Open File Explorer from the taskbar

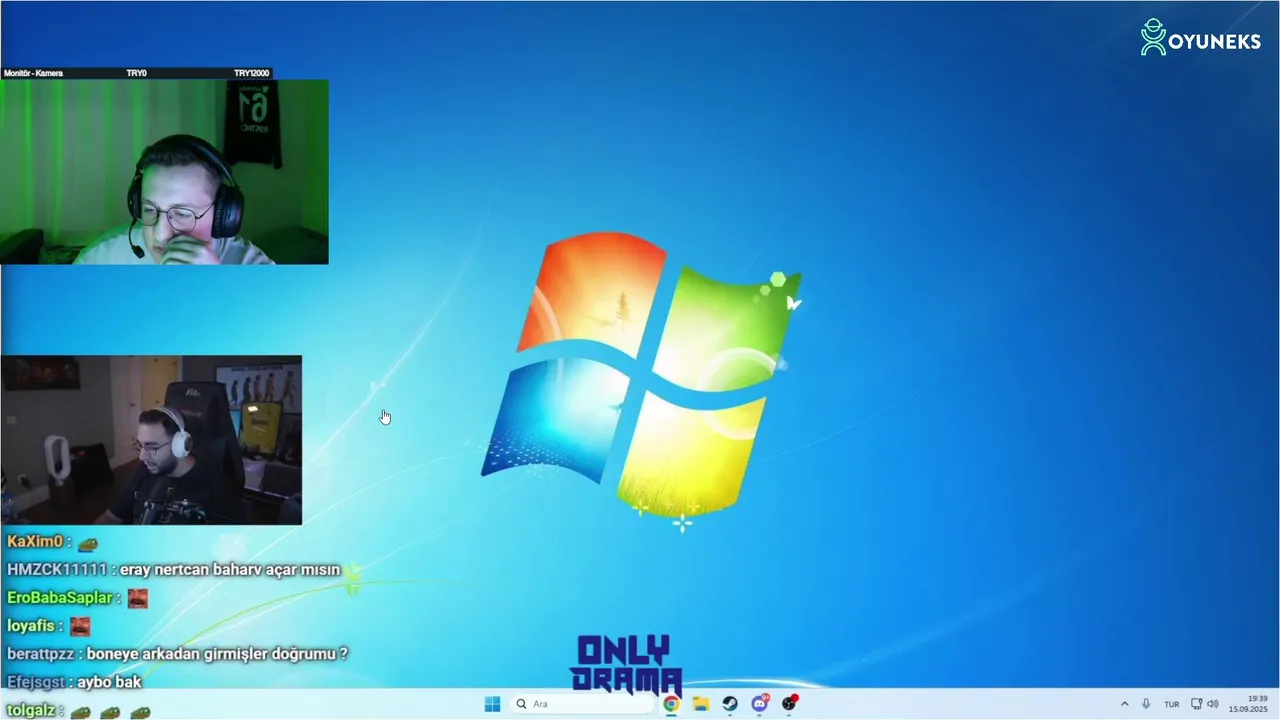point(701,704)
